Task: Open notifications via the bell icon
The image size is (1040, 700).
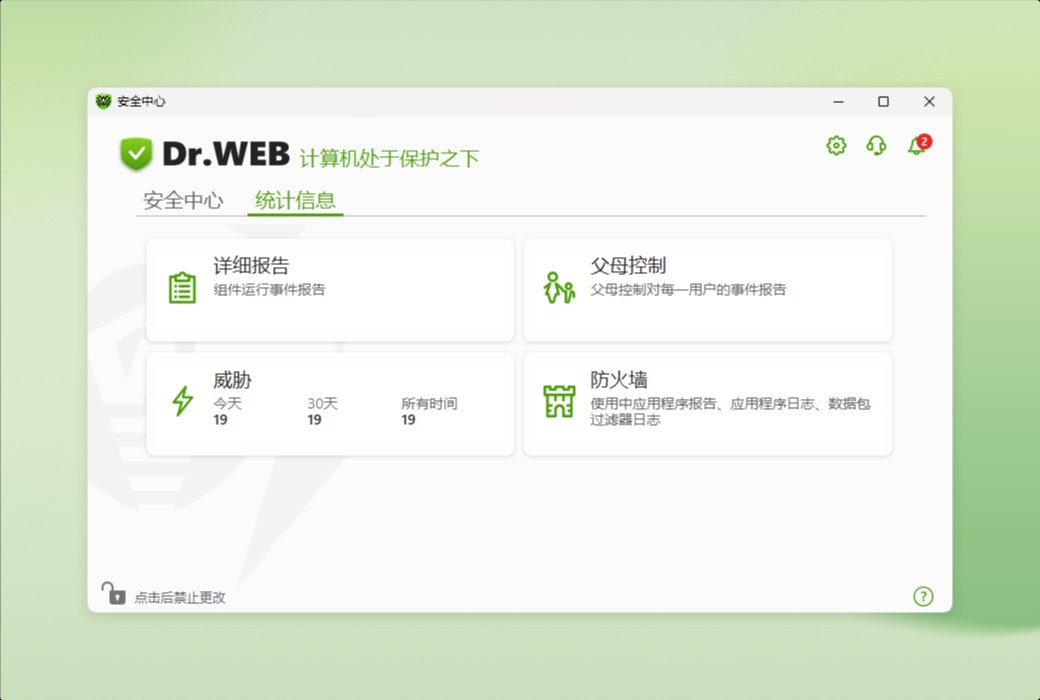Action: 914,147
